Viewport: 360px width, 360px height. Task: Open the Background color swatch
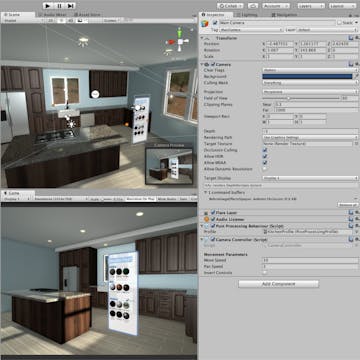[307, 76]
